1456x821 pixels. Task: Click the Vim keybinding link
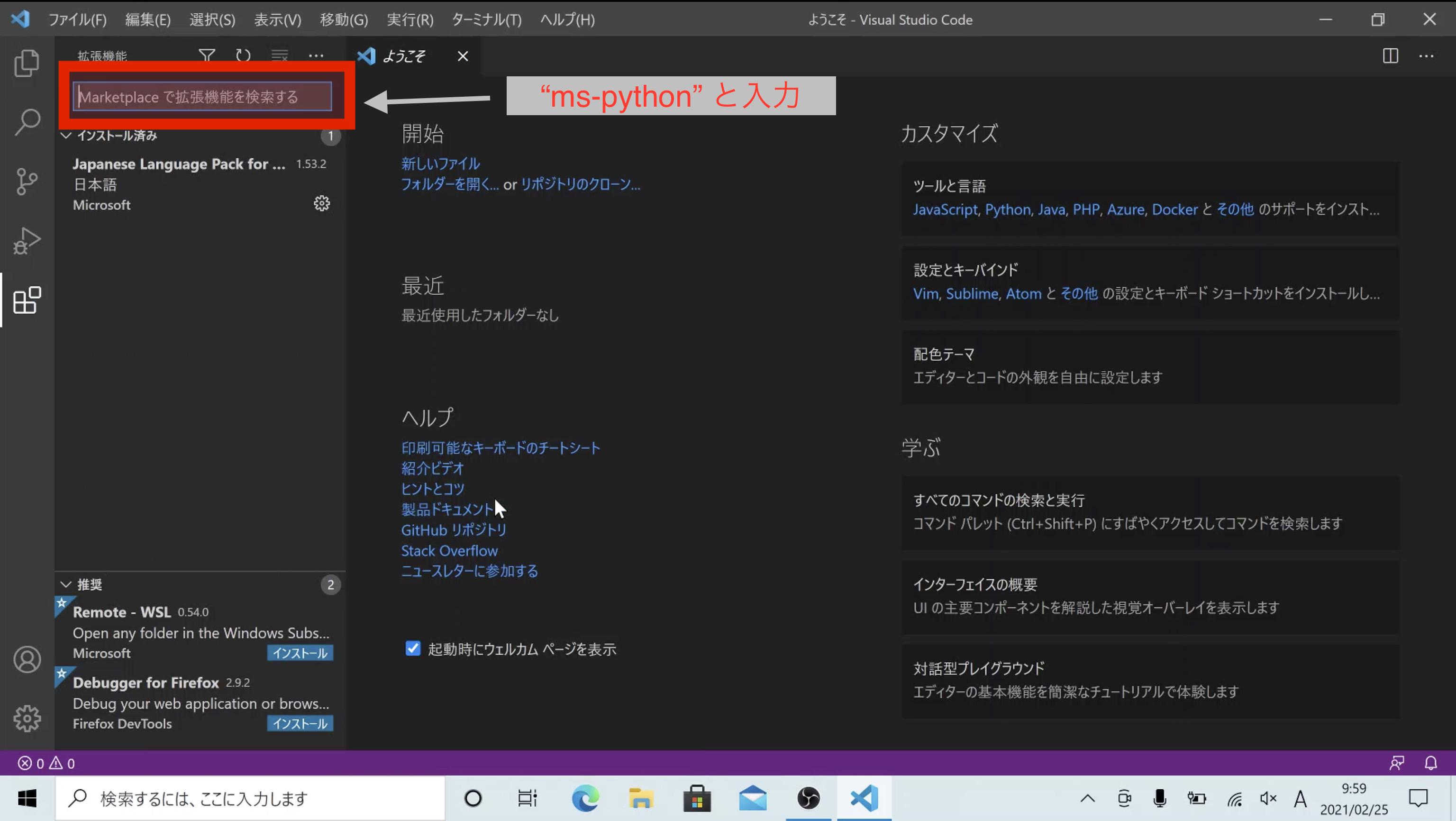pos(926,294)
